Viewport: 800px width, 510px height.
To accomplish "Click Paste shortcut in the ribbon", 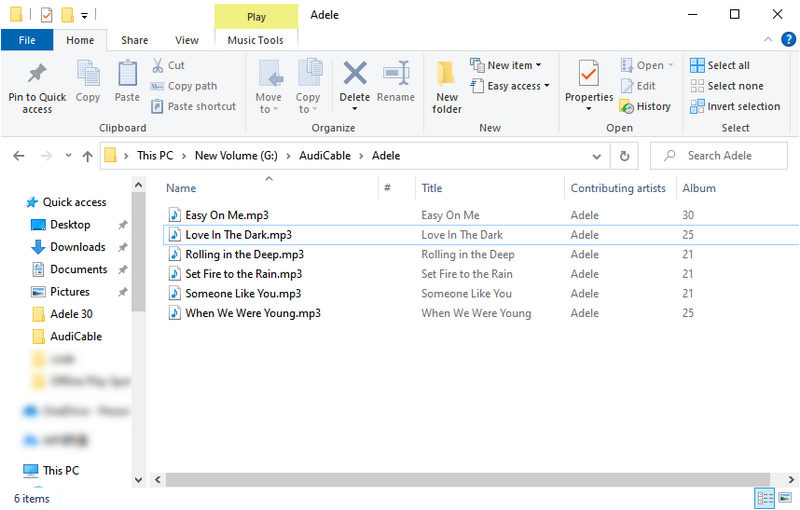I will point(193,107).
